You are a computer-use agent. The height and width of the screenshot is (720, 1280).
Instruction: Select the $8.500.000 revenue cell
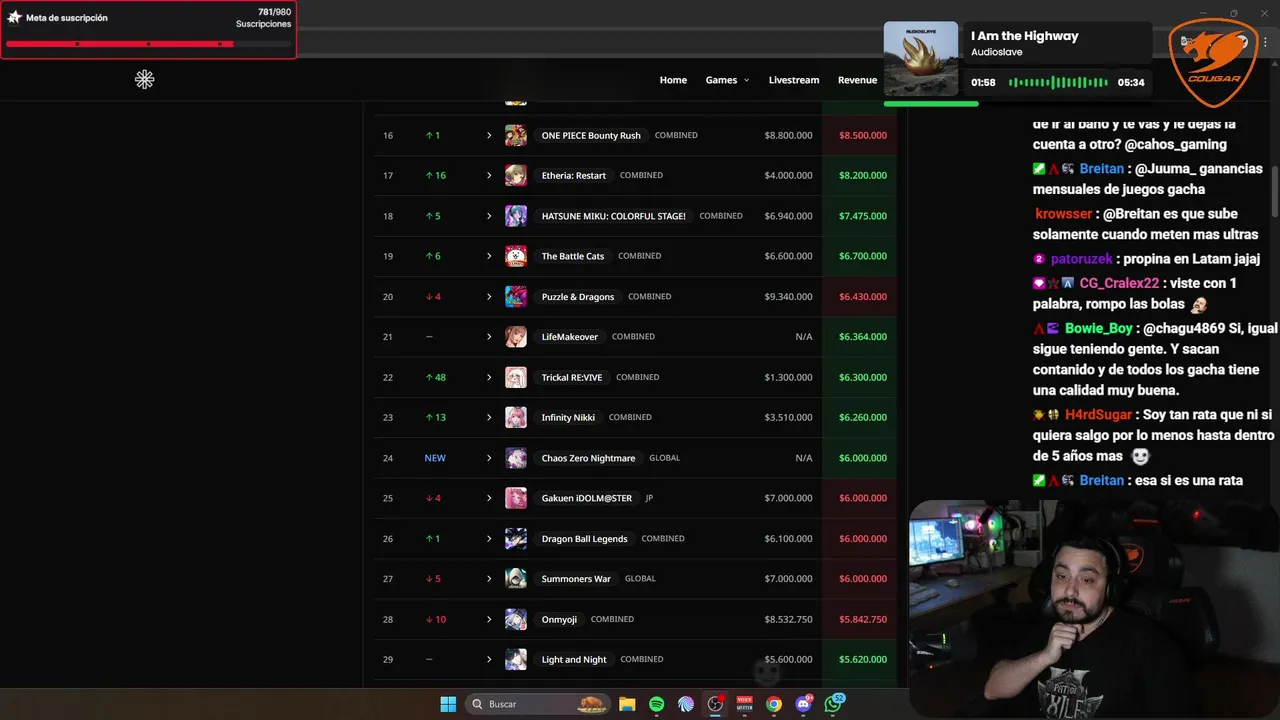click(x=862, y=135)
